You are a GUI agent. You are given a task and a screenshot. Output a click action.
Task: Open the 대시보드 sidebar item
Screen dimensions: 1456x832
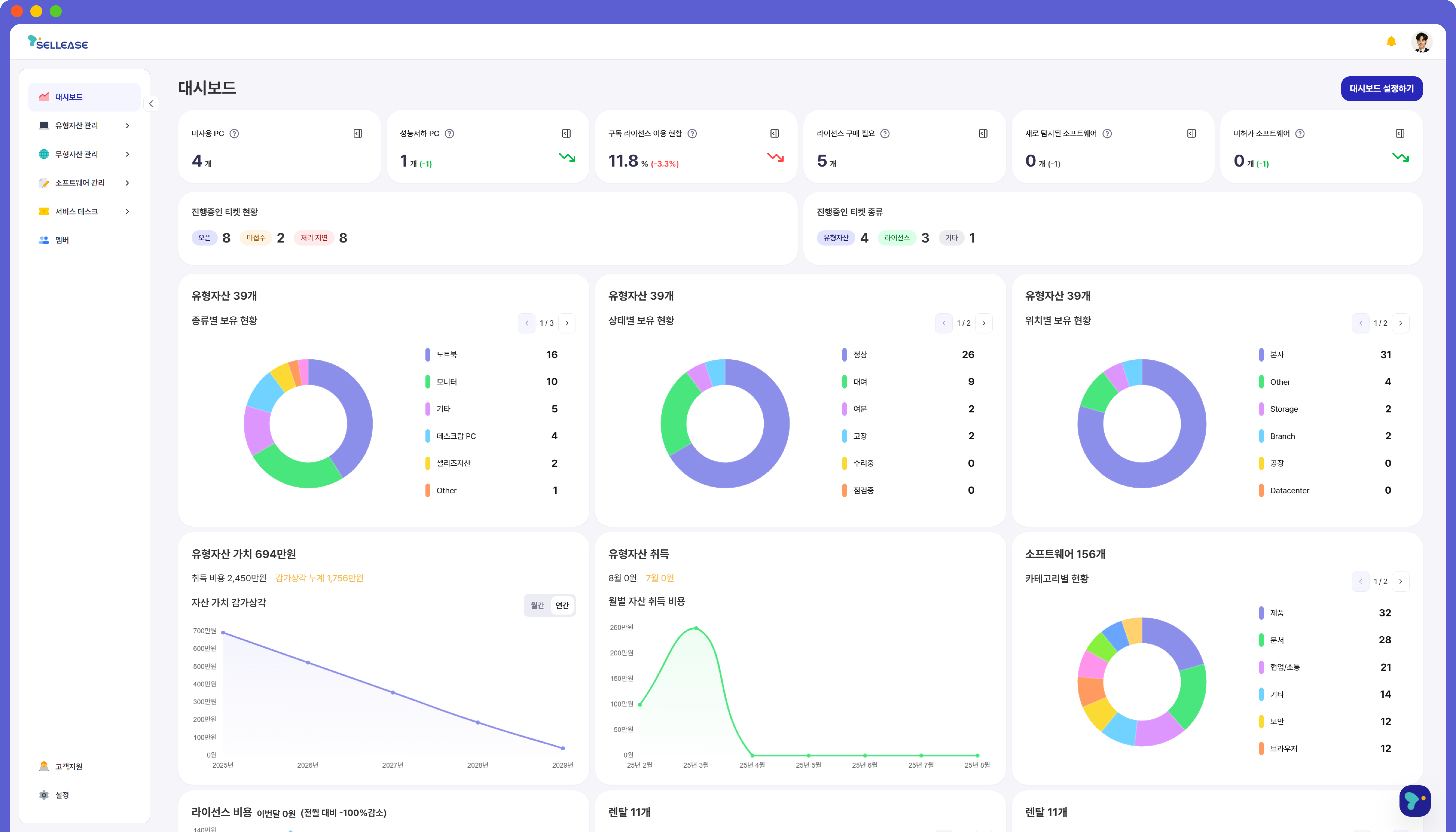pos(85,97)
